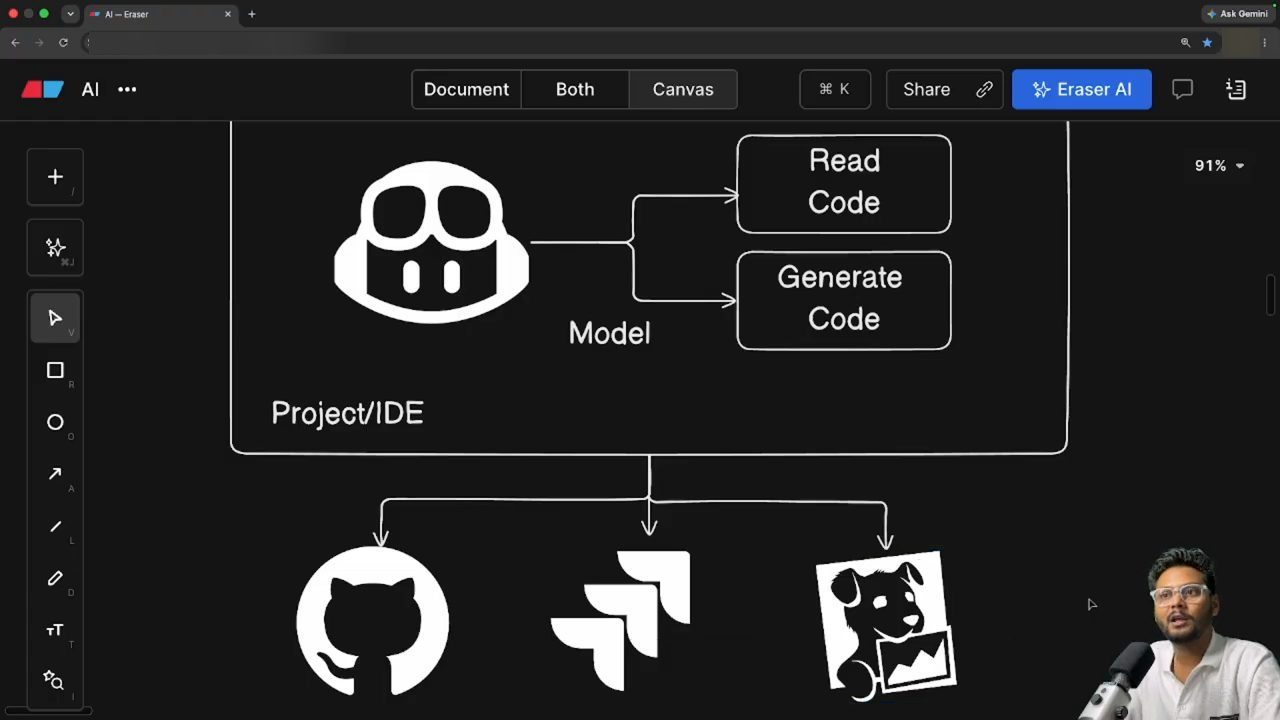Select the GitHub logo on canvas

pos(372,620)
